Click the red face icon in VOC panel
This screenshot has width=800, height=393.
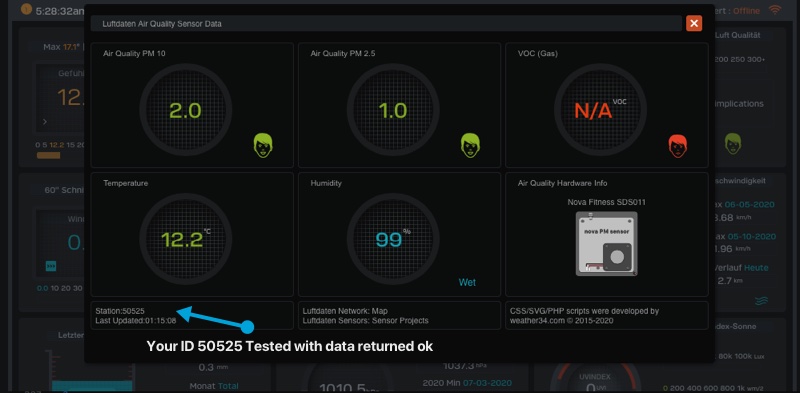tap(678, 146)
